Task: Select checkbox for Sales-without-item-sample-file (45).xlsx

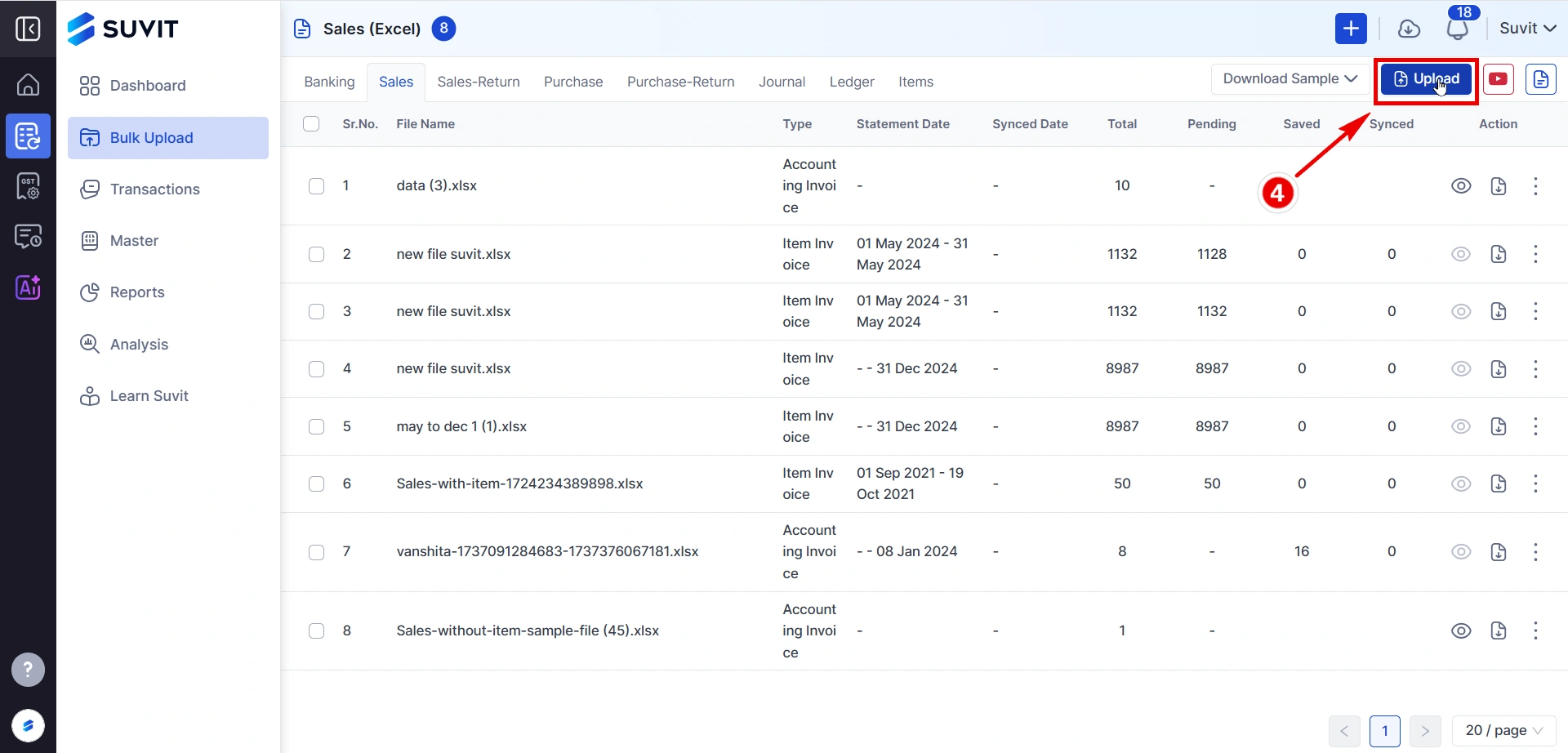Action: pyautogui.click(x=317, y=630)
